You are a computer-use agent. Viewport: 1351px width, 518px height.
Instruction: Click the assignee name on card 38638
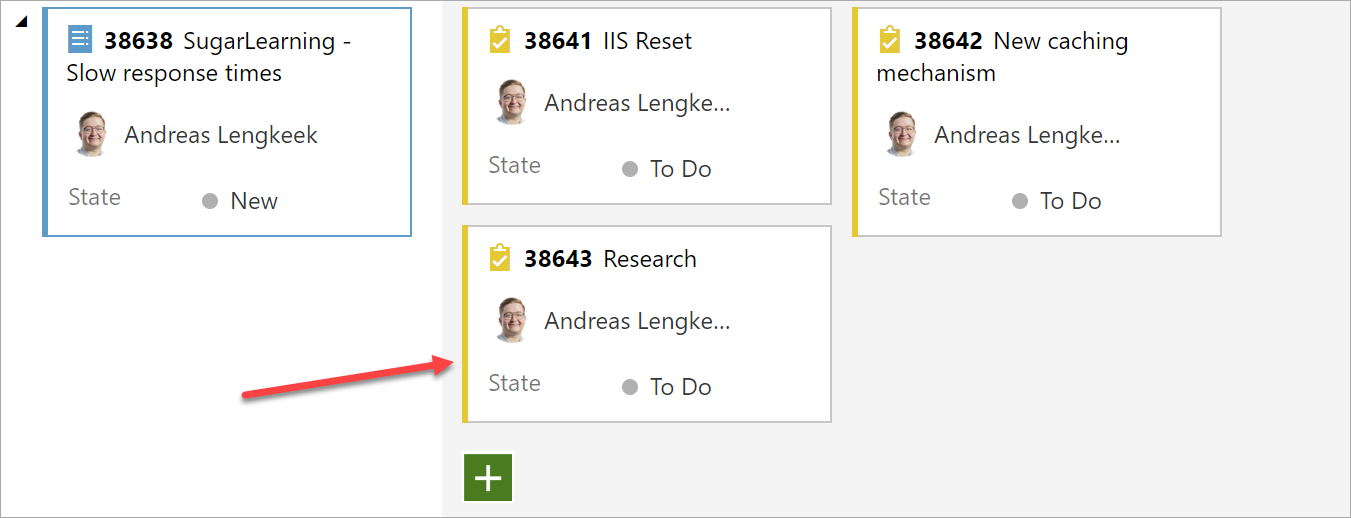[221, 135]
